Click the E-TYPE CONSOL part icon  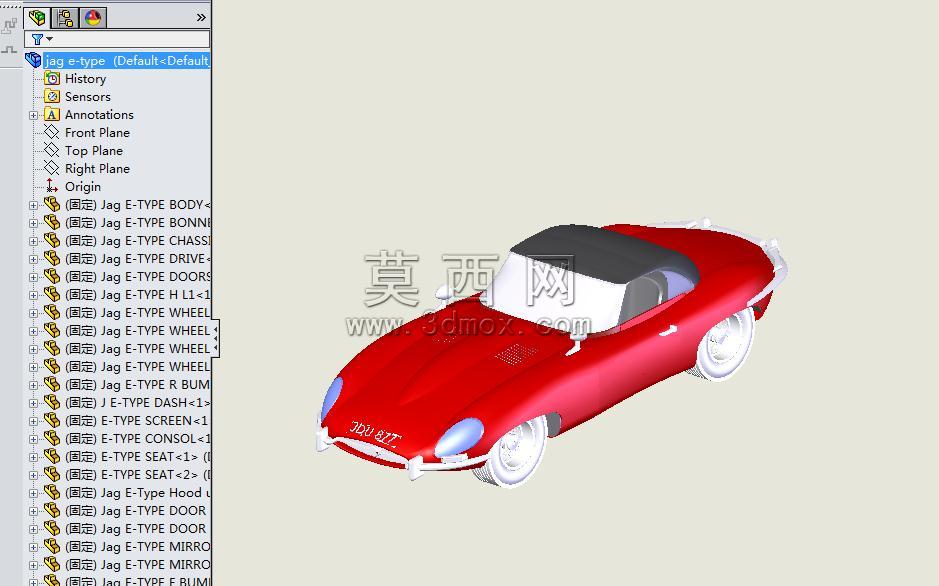52,438
